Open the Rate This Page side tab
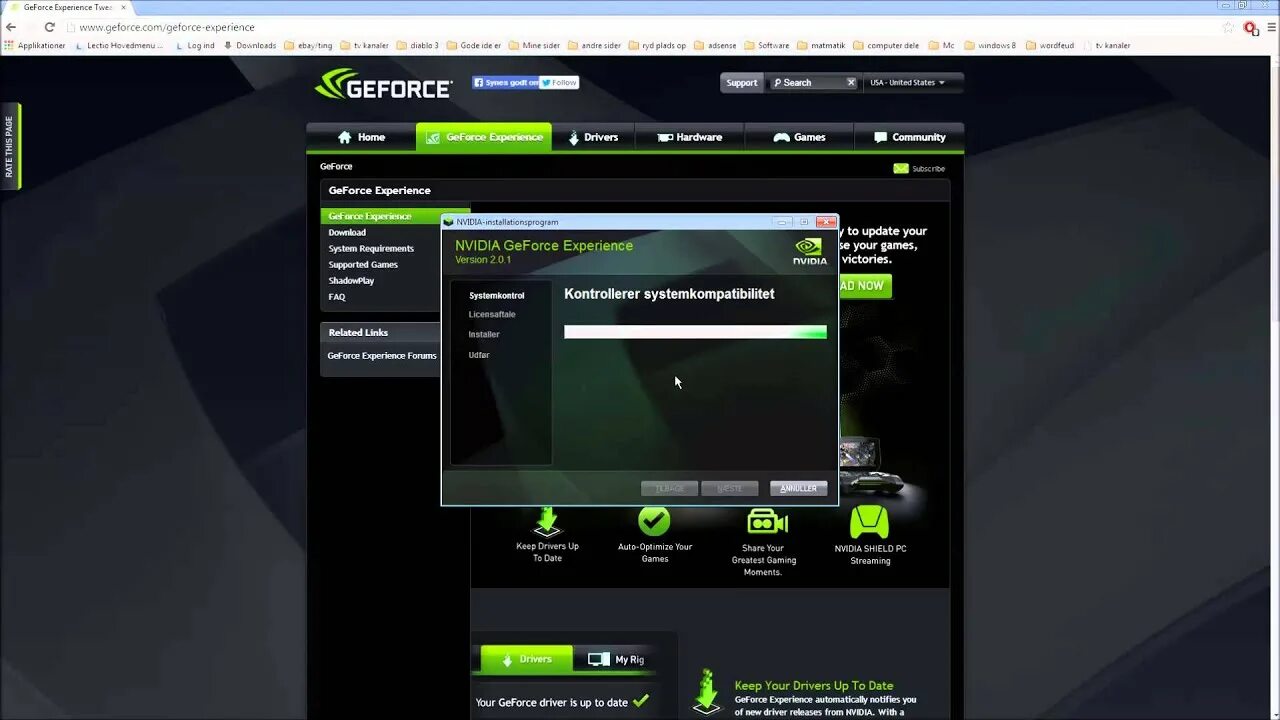Viewport: 1280px width, 720px height. (x=9, y=146)
